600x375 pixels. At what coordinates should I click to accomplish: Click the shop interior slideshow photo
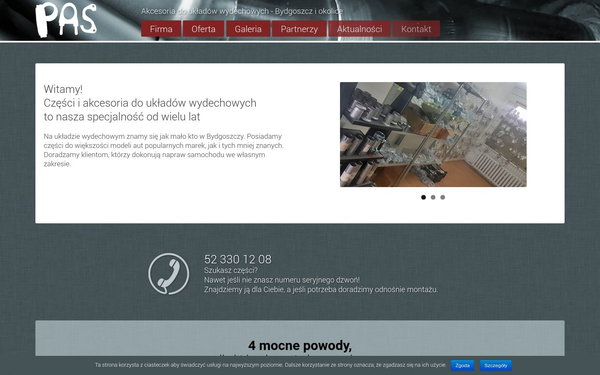pyautogui.click(x=433, y=134)
